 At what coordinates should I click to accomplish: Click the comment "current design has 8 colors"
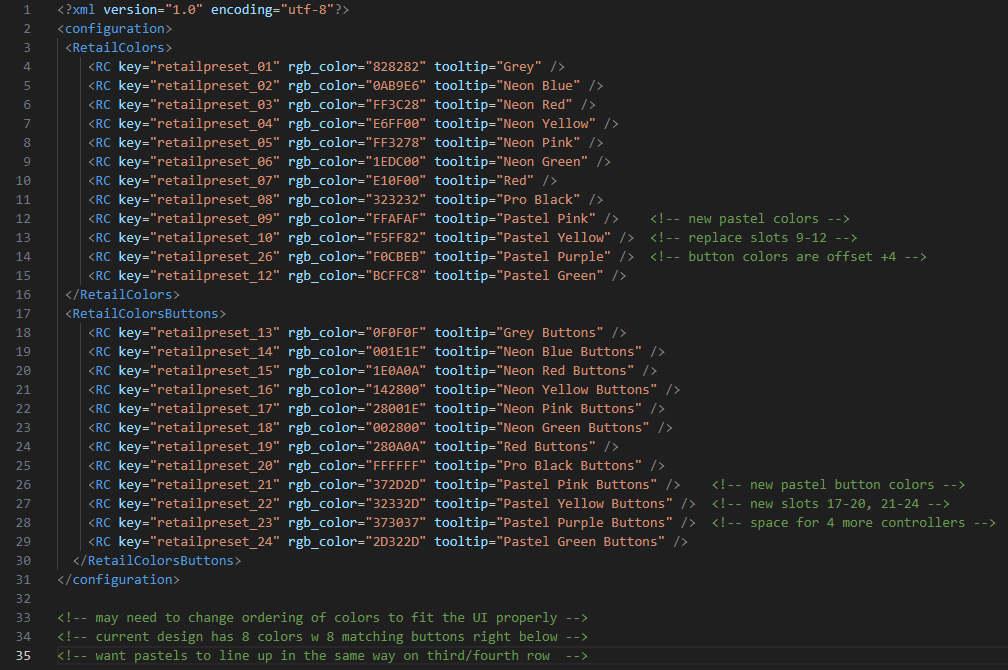click(x=322, y=637)
